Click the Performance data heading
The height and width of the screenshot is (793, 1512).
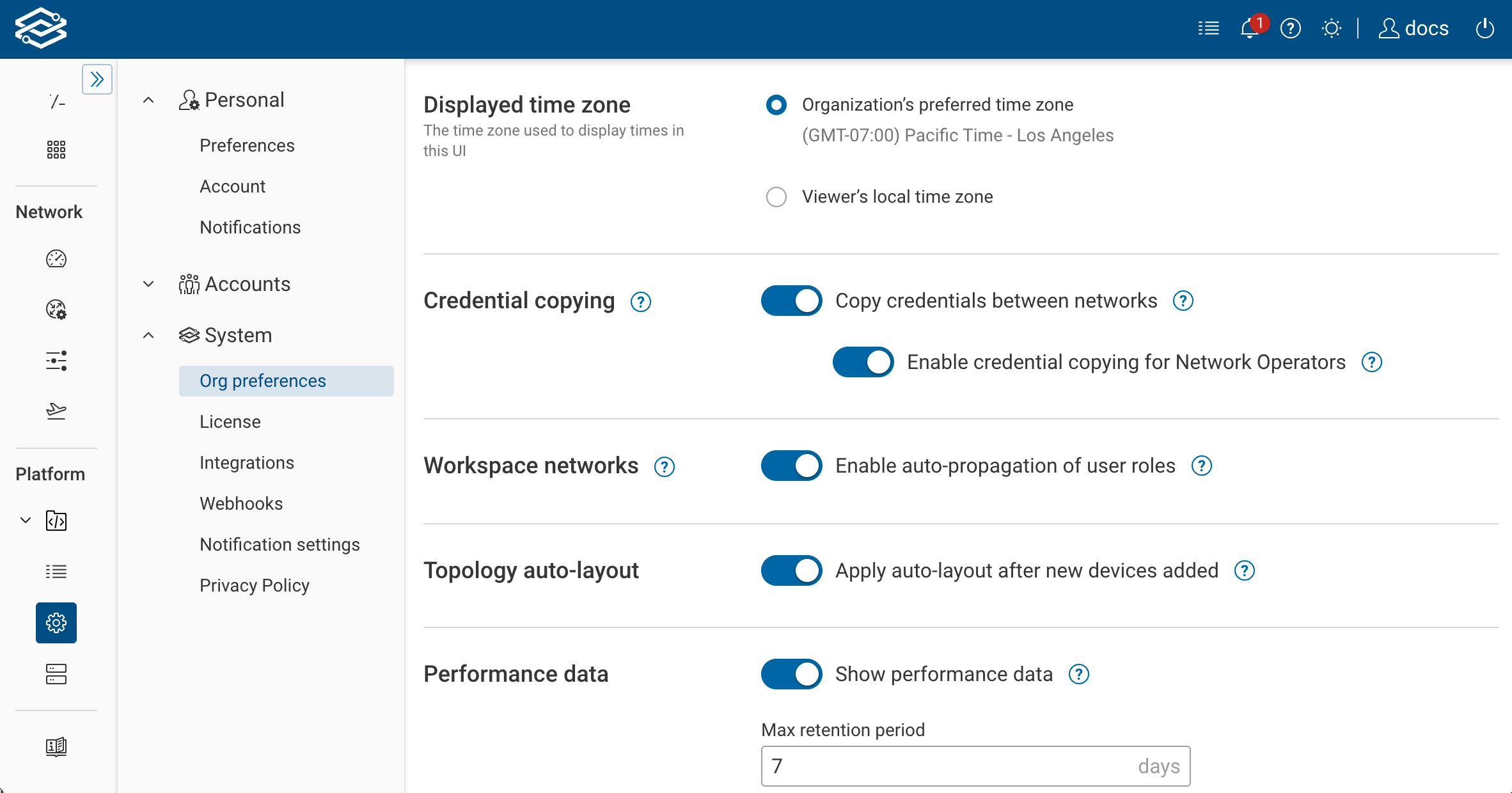tap(516, 674)
